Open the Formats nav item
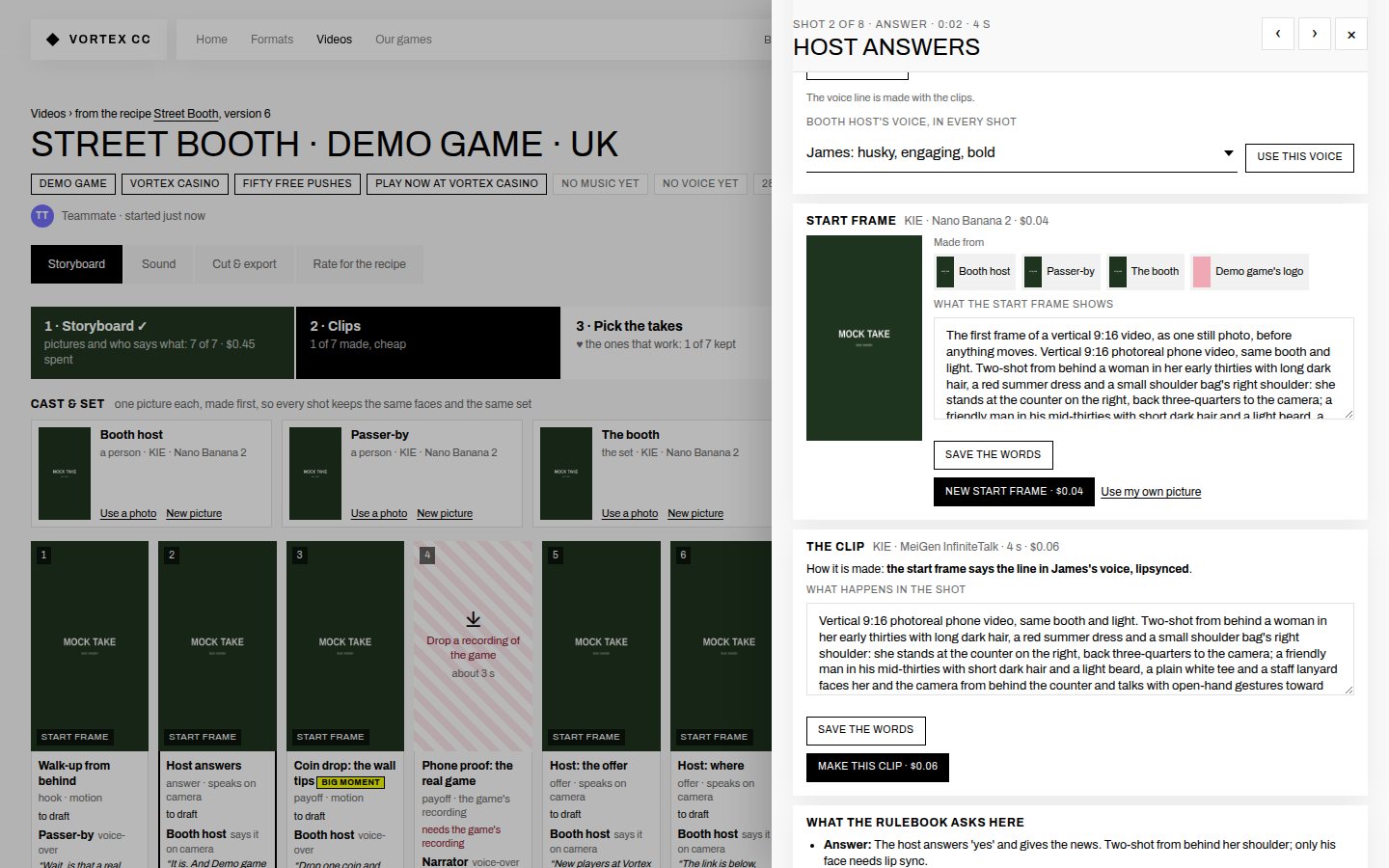1389x868 pixels. tap(272, 40)
